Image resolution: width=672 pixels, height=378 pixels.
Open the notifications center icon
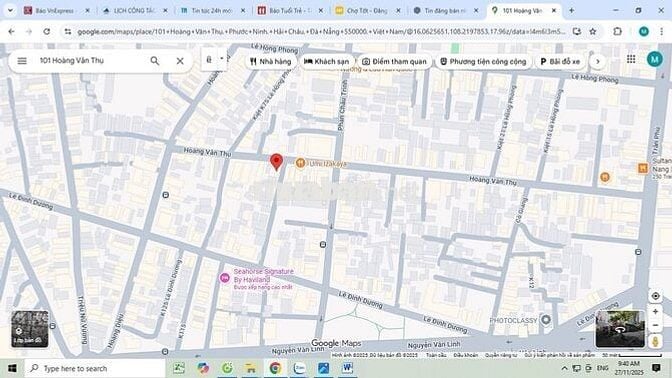pyautogui.click(x=656, y=368)
